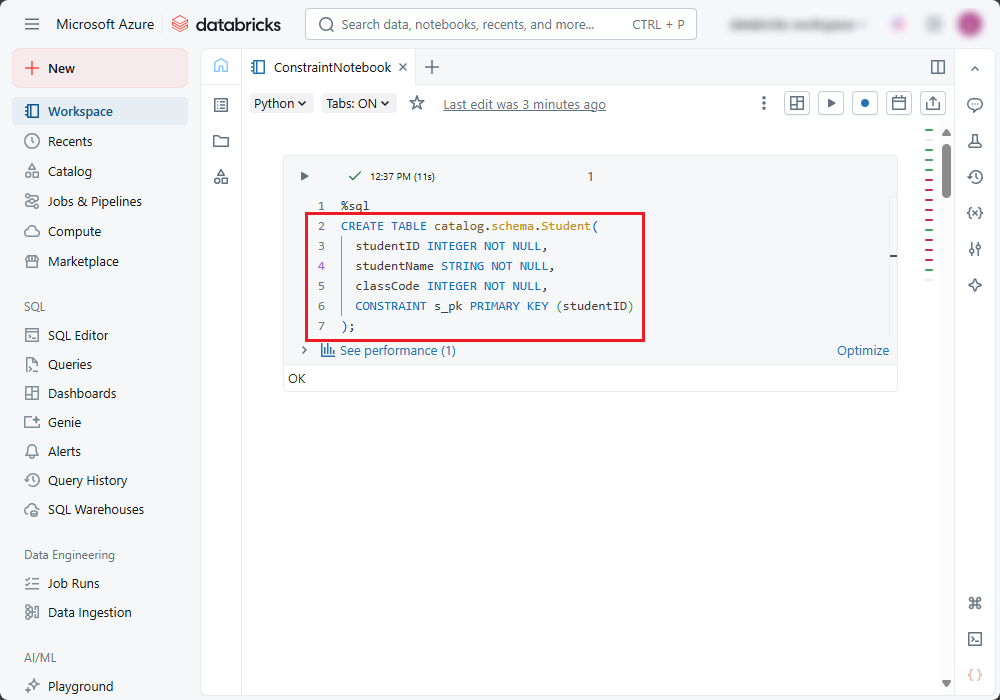The image size is (1000, 700).
Task: Open the notebook schedule calendar icon
Action: coord(899,103)
